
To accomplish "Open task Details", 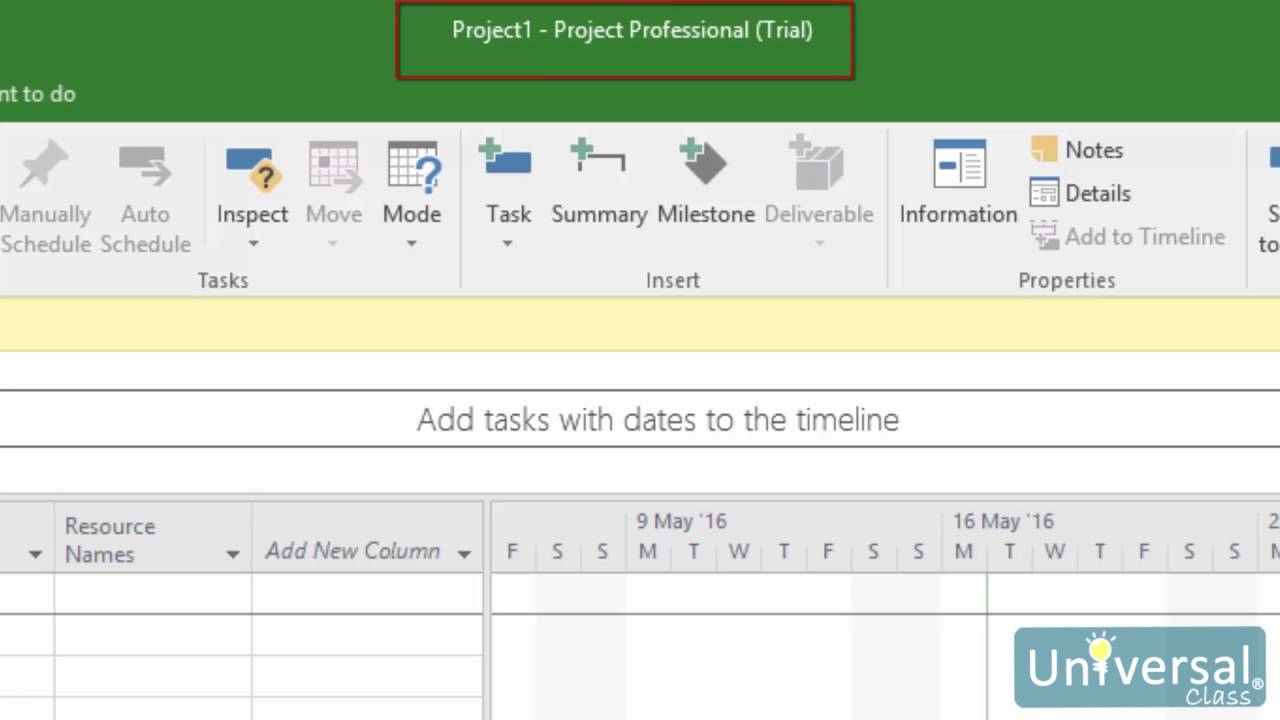I will pos(1081,193).
